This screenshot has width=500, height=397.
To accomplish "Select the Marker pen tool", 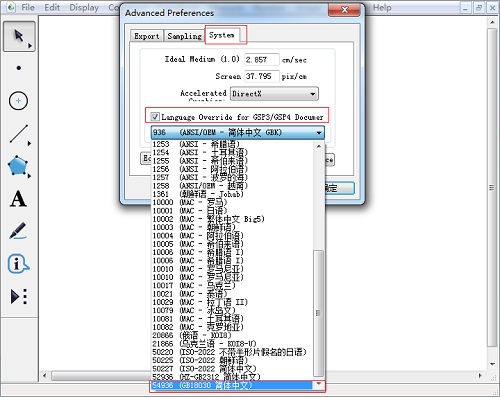I will point(18,231).
